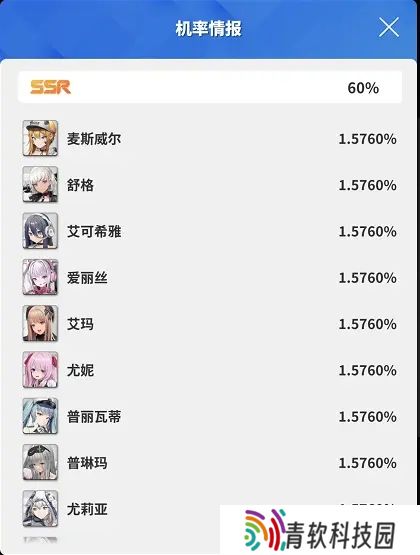
Task: Click 1.5760% rate beside 尤妮
Action: pyautogui.click(x=367, y=371)
